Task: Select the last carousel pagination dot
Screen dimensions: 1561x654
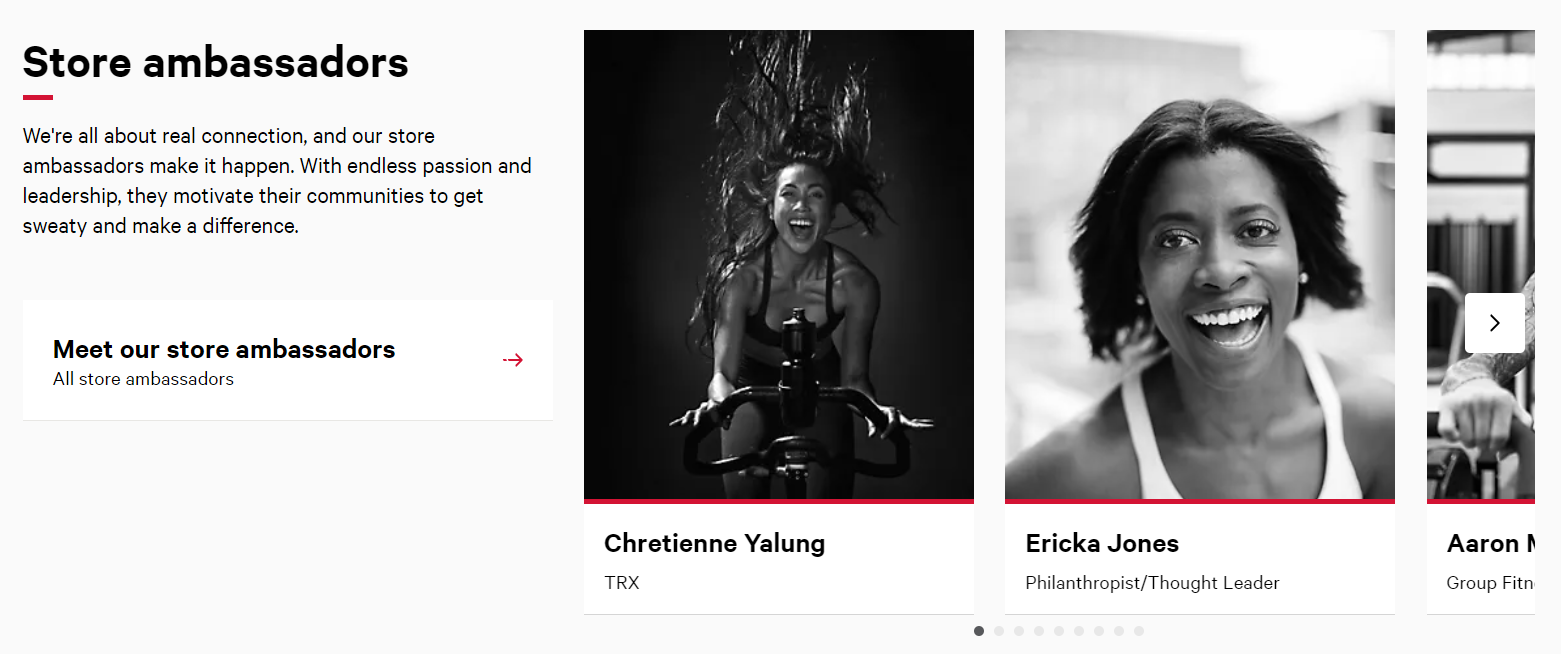Action: point(1139,631)
